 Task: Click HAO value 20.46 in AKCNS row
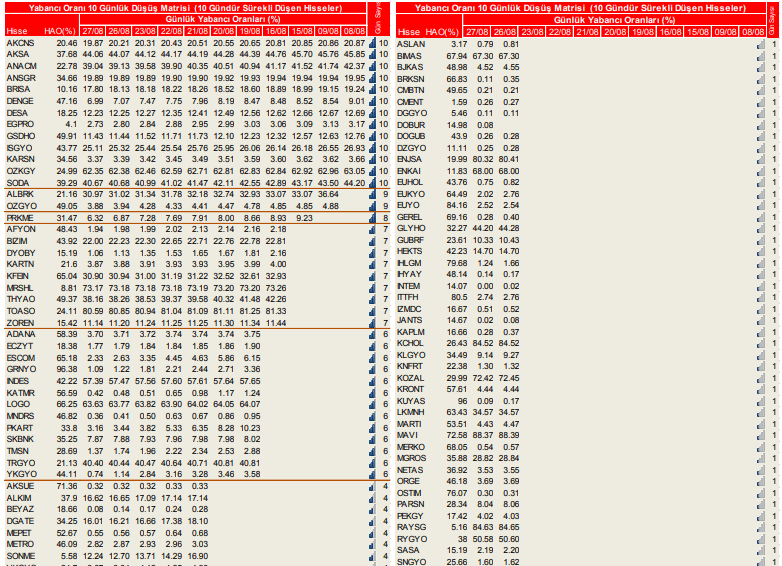(67, 43)
